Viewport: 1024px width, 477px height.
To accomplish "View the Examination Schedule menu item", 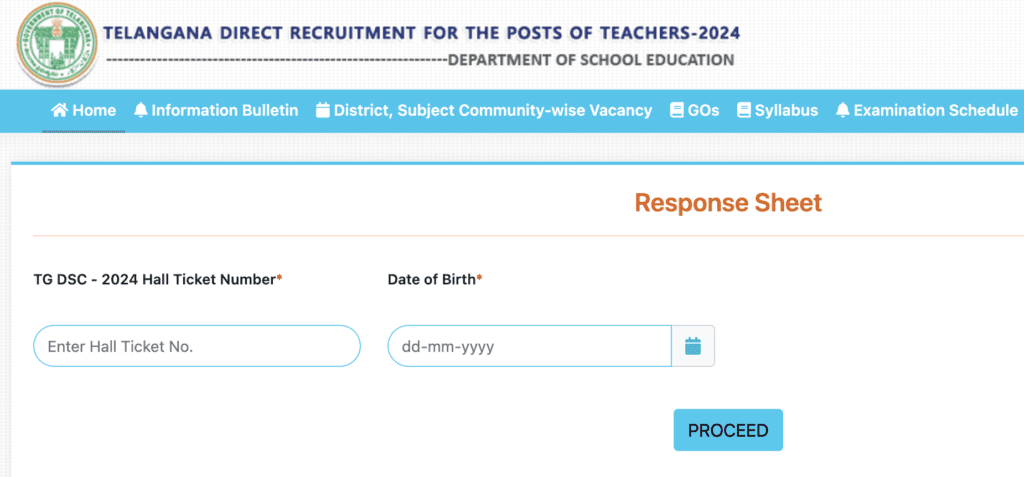I will point(935,111).
